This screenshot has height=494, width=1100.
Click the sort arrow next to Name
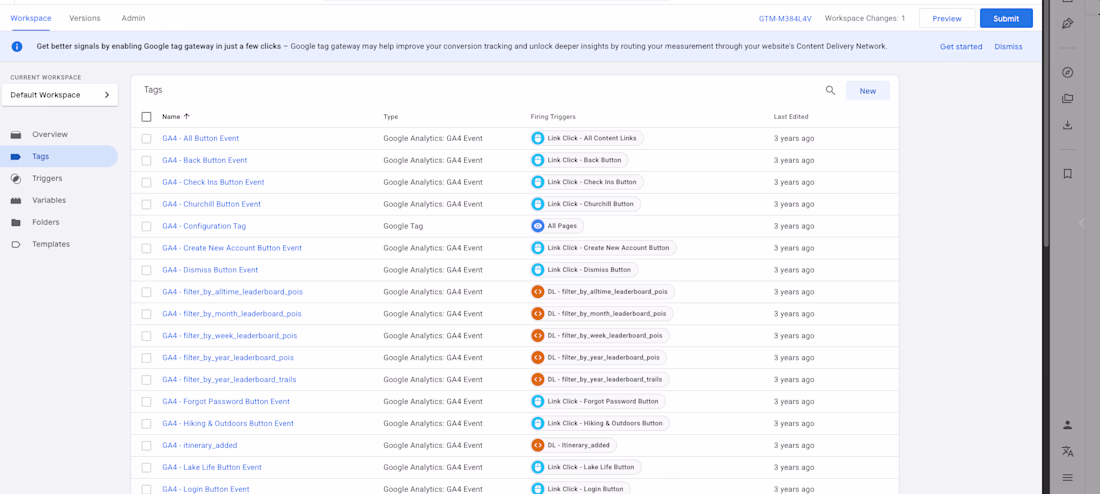coord(187,116)
